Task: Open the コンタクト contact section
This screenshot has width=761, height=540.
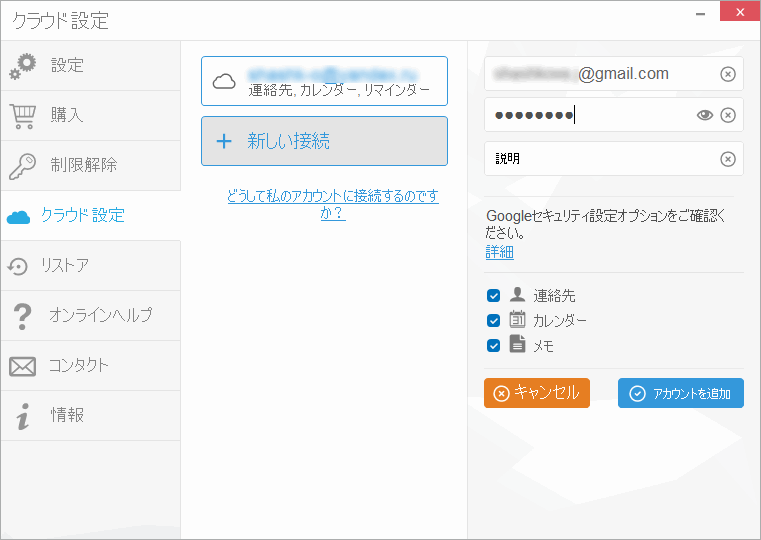Action: click(x=91, y=365)
